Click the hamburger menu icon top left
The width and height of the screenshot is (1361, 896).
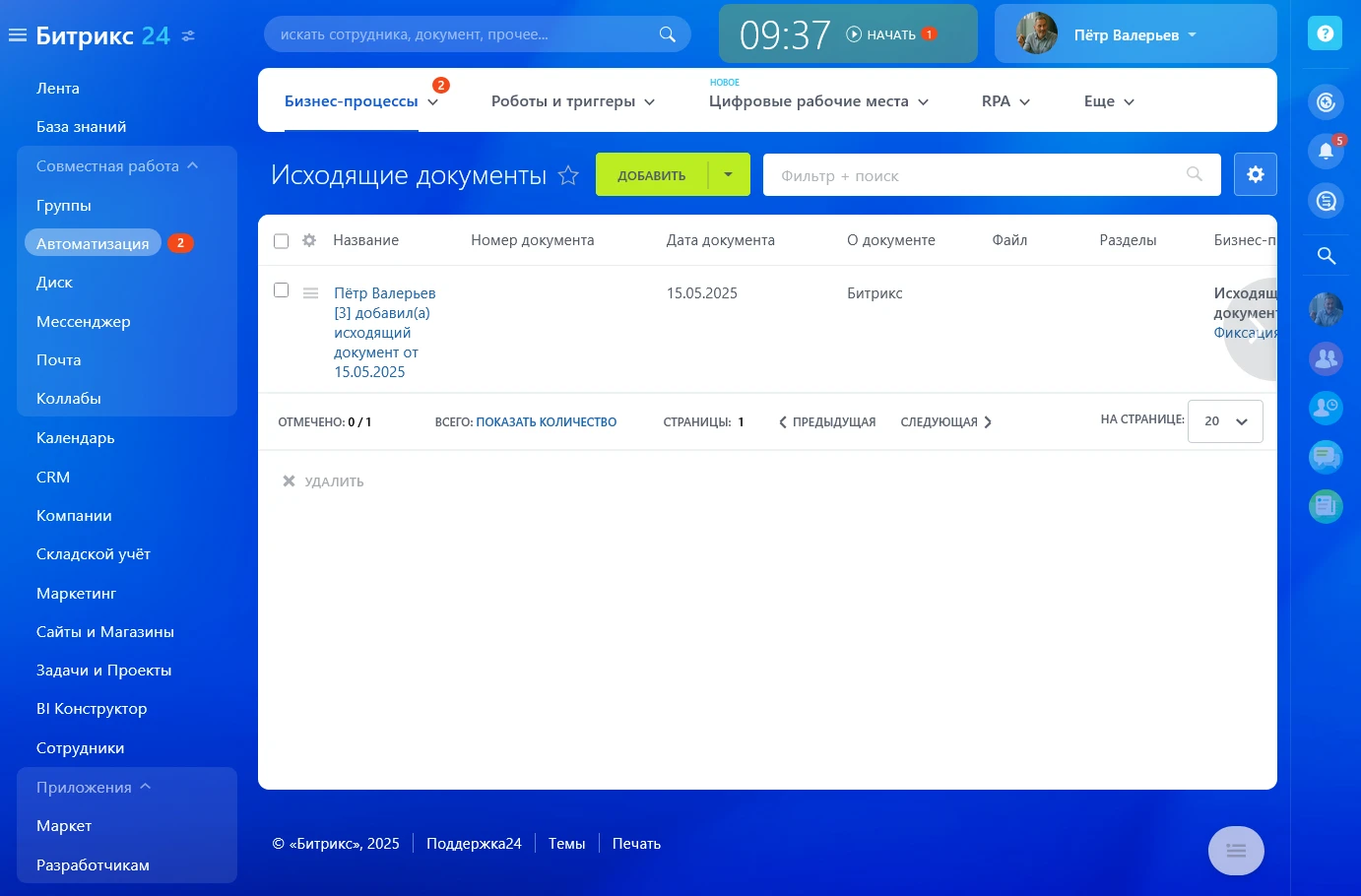(x=16, y=33)
